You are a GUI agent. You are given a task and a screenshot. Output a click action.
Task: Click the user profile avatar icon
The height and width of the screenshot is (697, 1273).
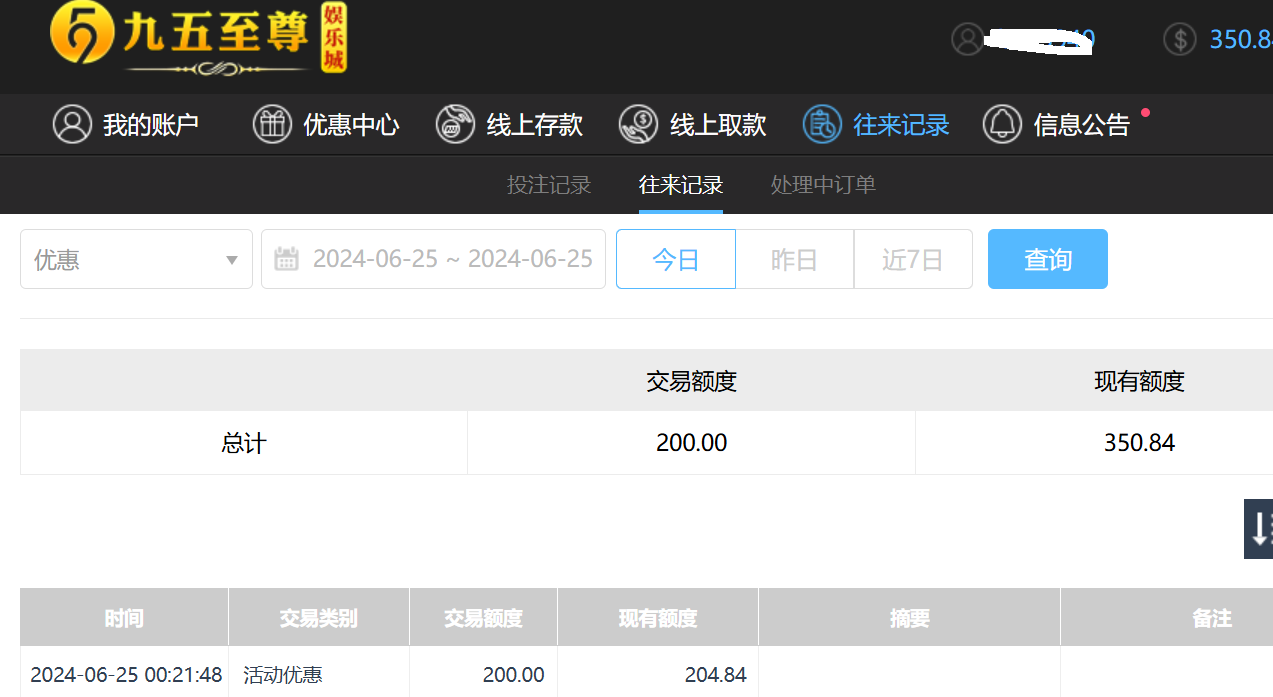967,39
